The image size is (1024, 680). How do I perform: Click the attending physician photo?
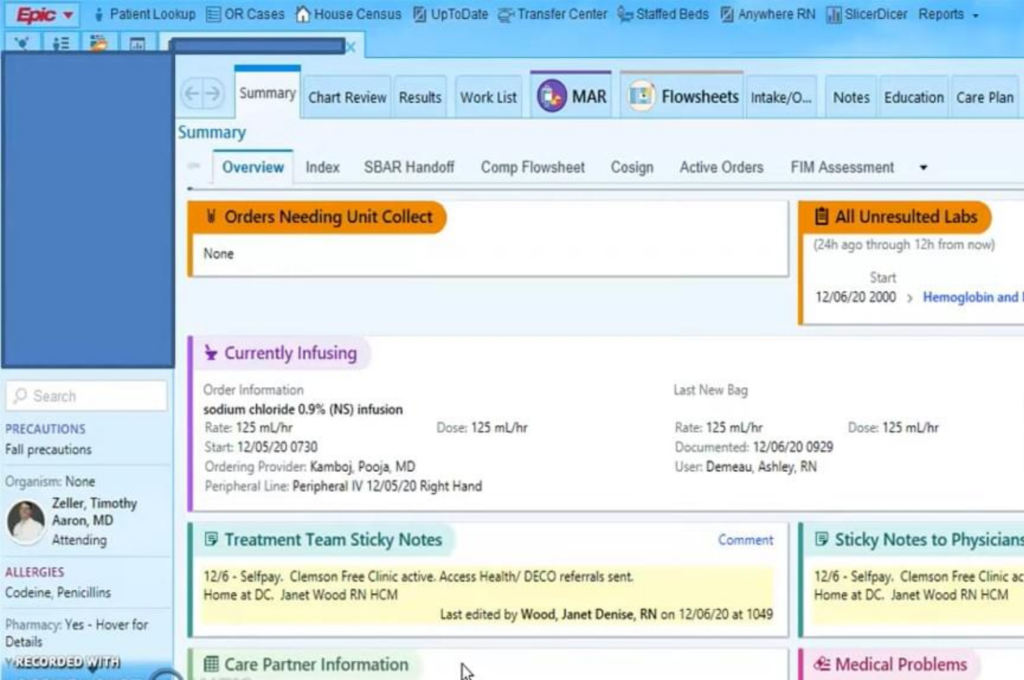click(25, 521)
